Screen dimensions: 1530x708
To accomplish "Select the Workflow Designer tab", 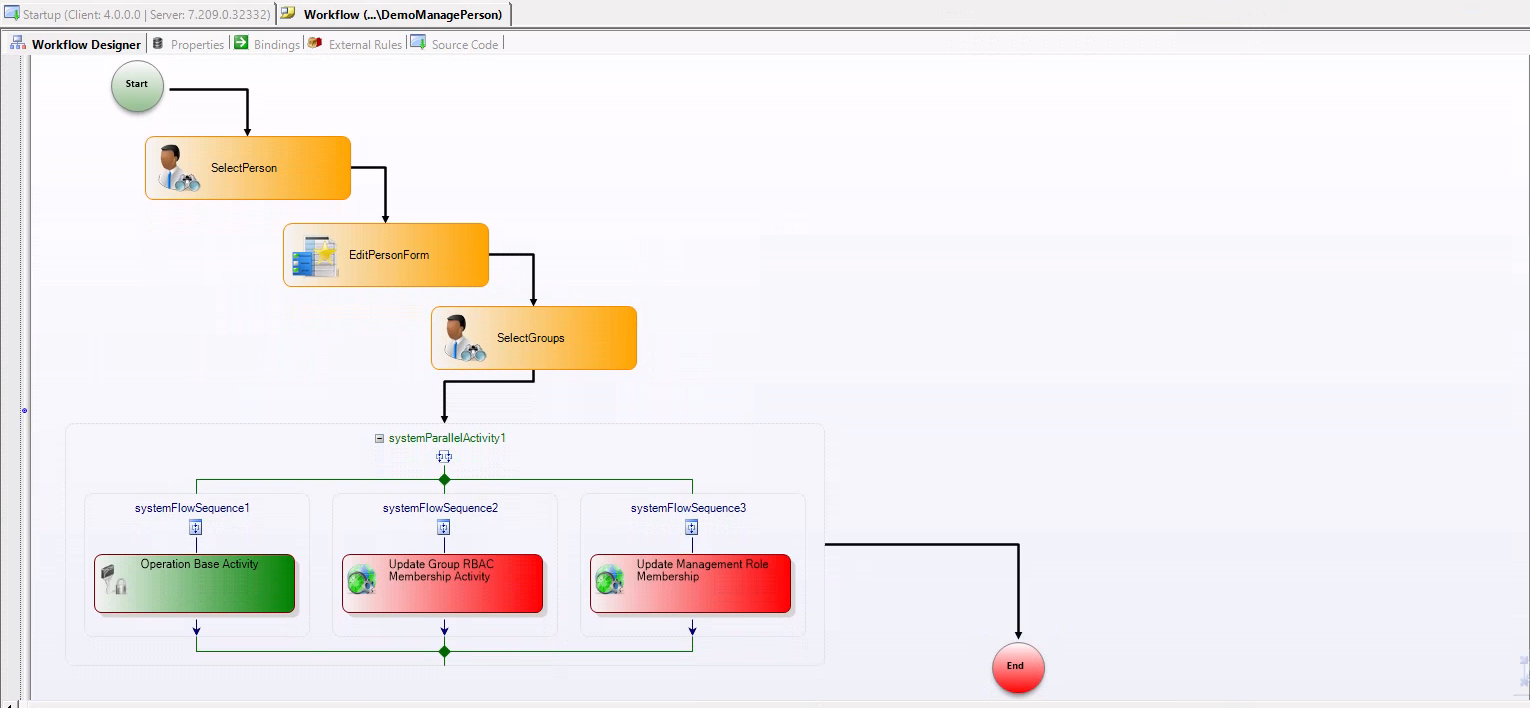I will [x=76, y=44].
